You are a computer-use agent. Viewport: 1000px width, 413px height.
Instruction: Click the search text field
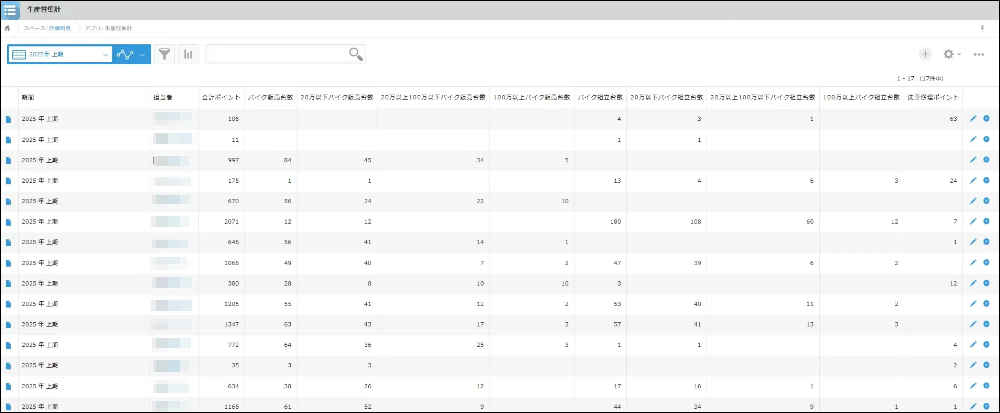tap(275, 54)
